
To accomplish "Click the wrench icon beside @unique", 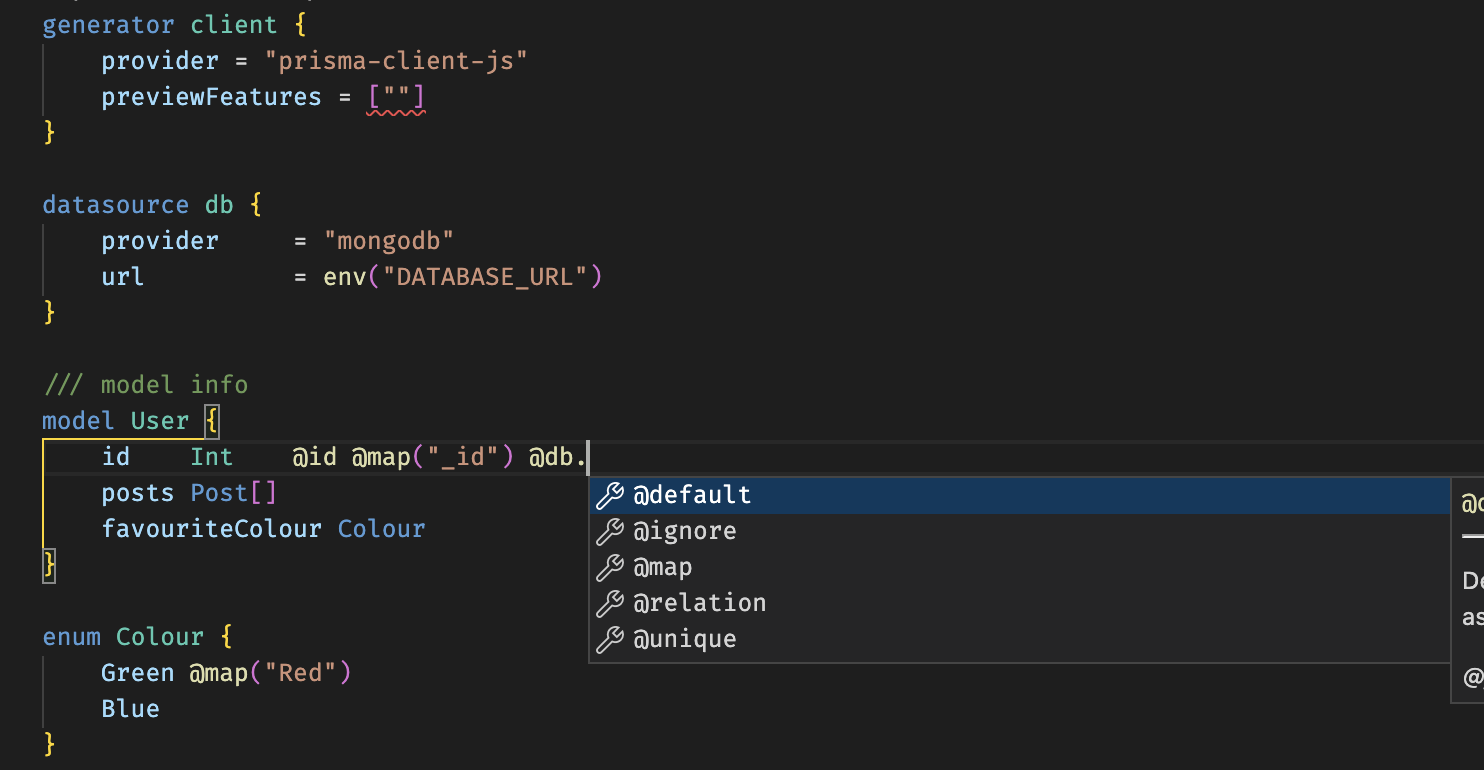I will point(610,638).
